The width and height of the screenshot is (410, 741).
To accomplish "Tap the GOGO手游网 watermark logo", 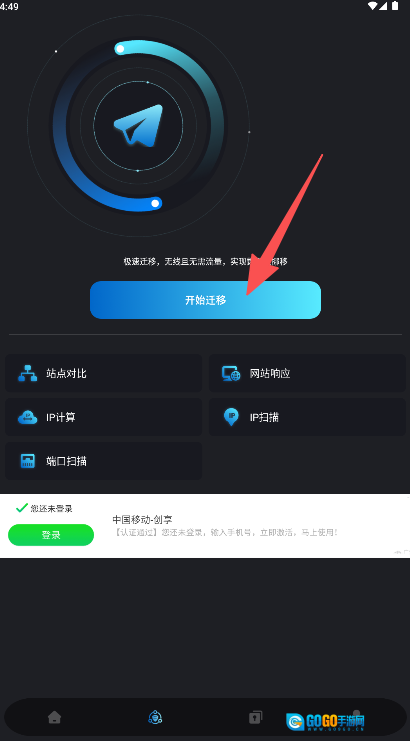I will pyautogui.click(x=325, y=721).
